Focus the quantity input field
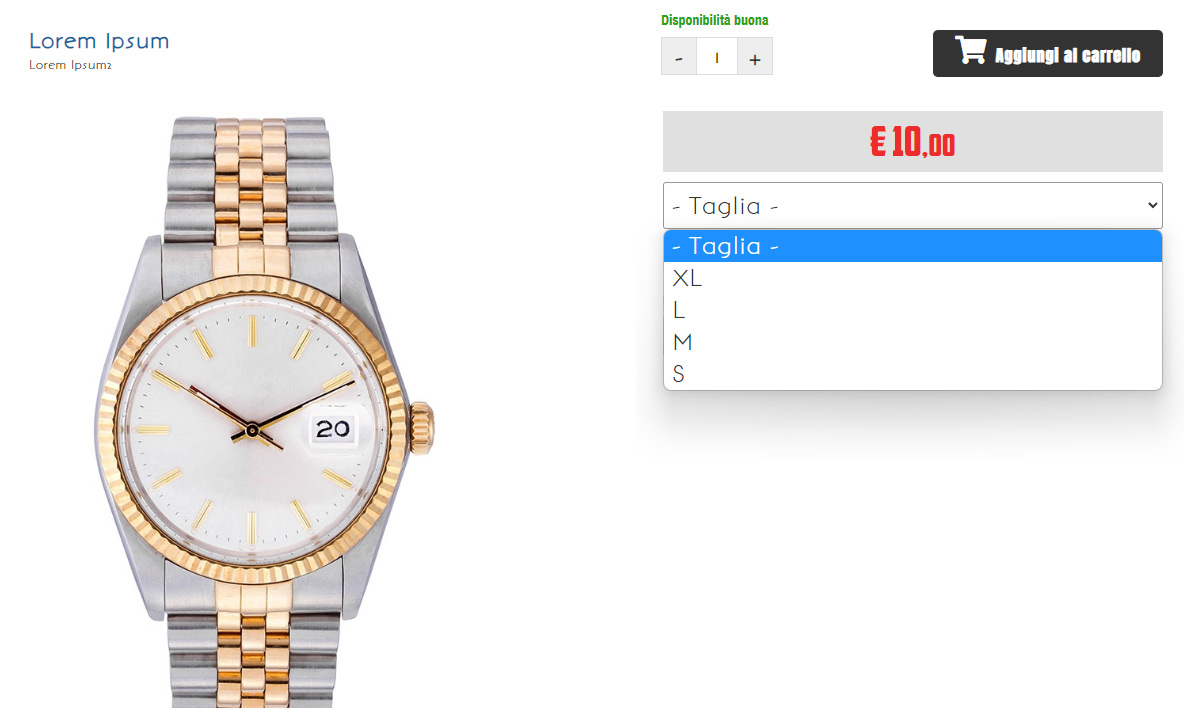The width and height of the screenshot is (1184, 708). click(x=717, y=57)
